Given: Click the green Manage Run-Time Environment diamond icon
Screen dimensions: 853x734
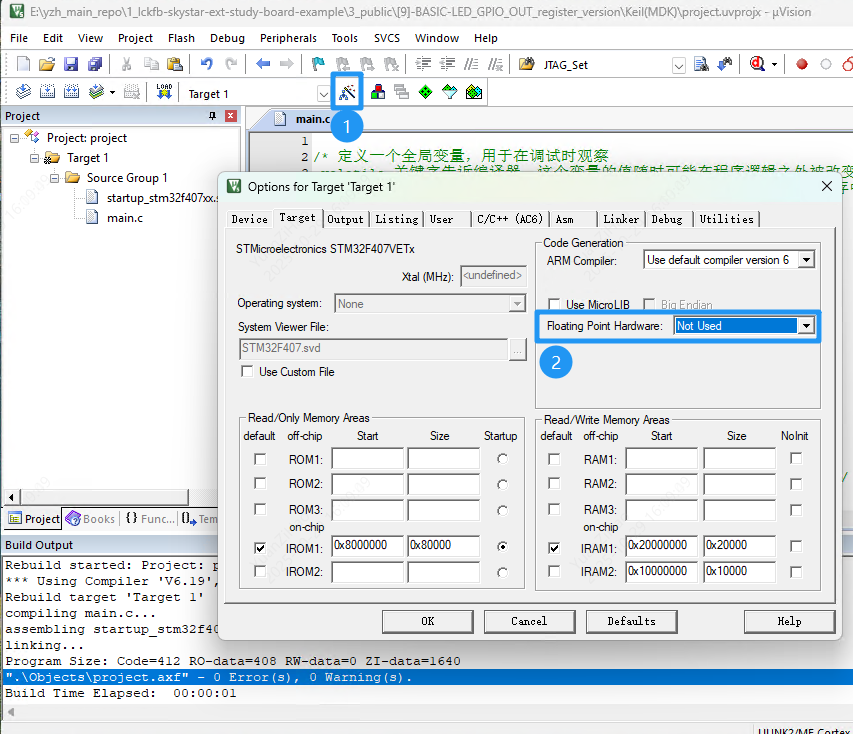Looking at the screenshot, I should coord(426,93).
